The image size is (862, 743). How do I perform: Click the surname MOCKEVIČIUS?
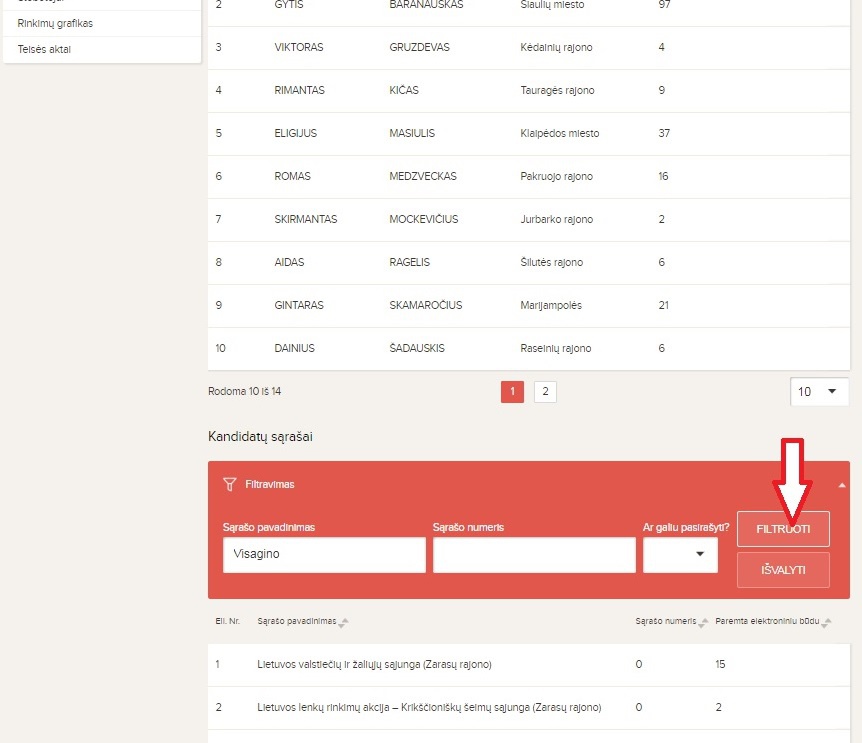click(x=423, y=219)
